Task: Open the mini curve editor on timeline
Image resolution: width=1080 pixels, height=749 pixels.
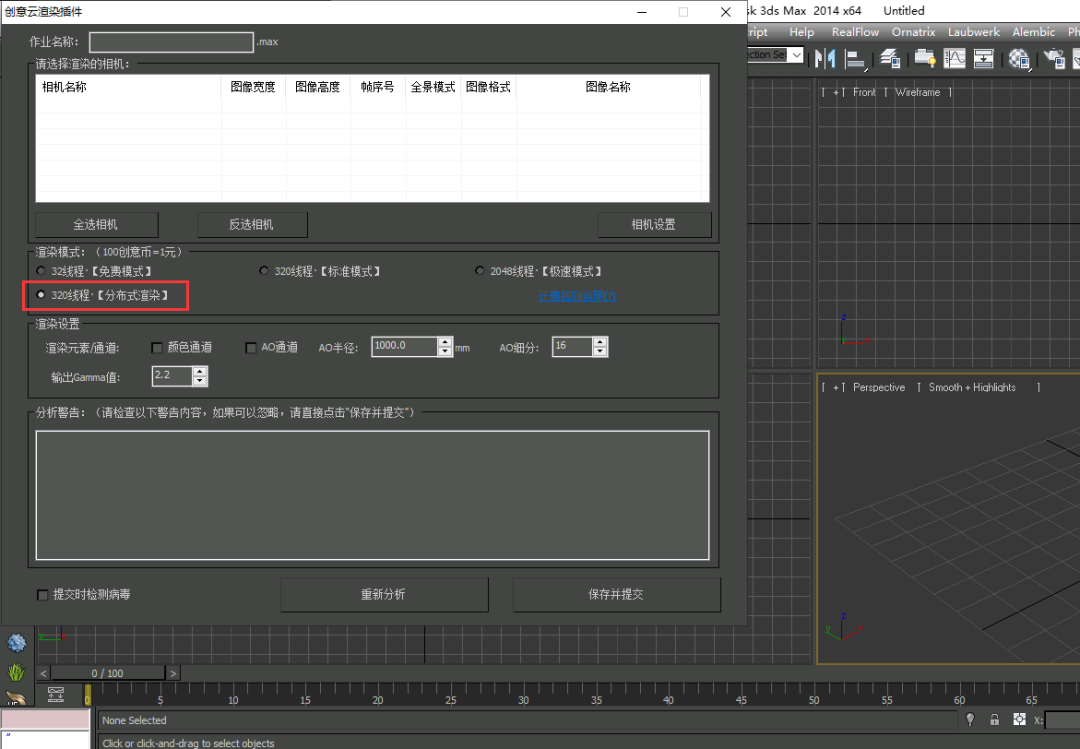Action: [x=56, y=694]
